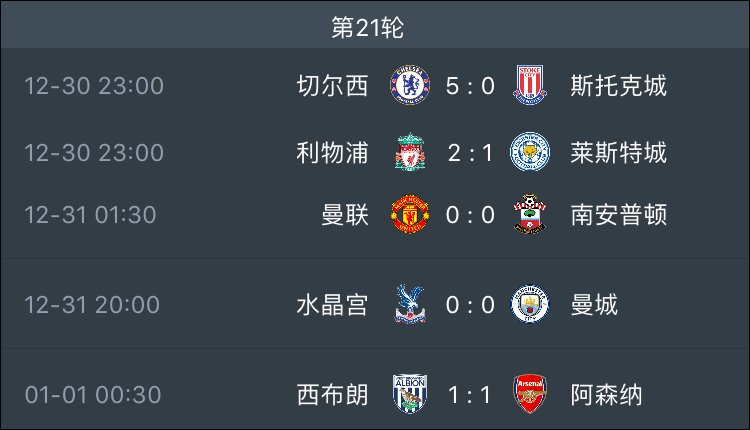Click team name 阿森纳
This screenshot has height=430, width=750.
click(x=607, y=395)
